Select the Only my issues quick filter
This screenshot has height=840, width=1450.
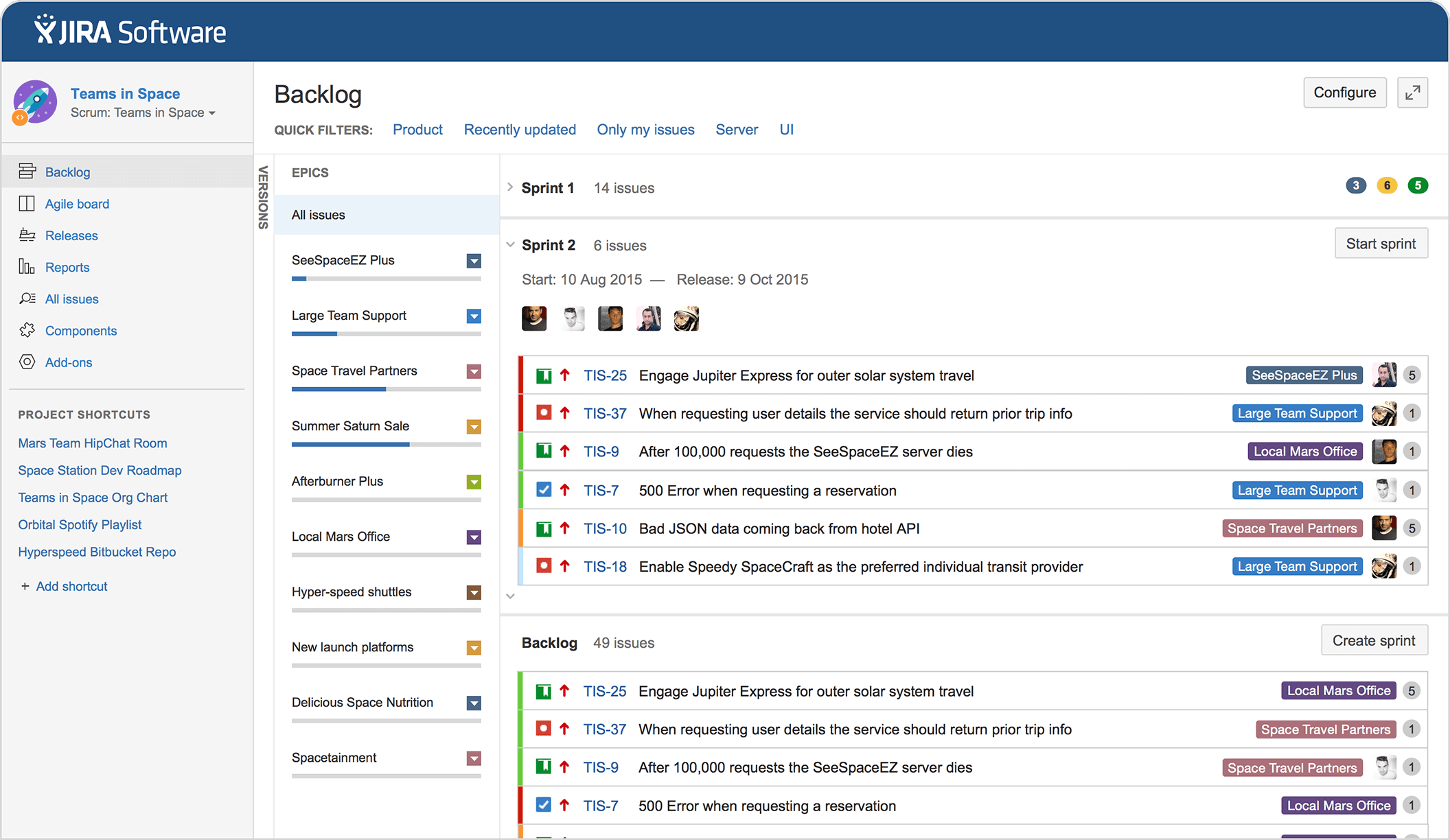tap(645, 129)
